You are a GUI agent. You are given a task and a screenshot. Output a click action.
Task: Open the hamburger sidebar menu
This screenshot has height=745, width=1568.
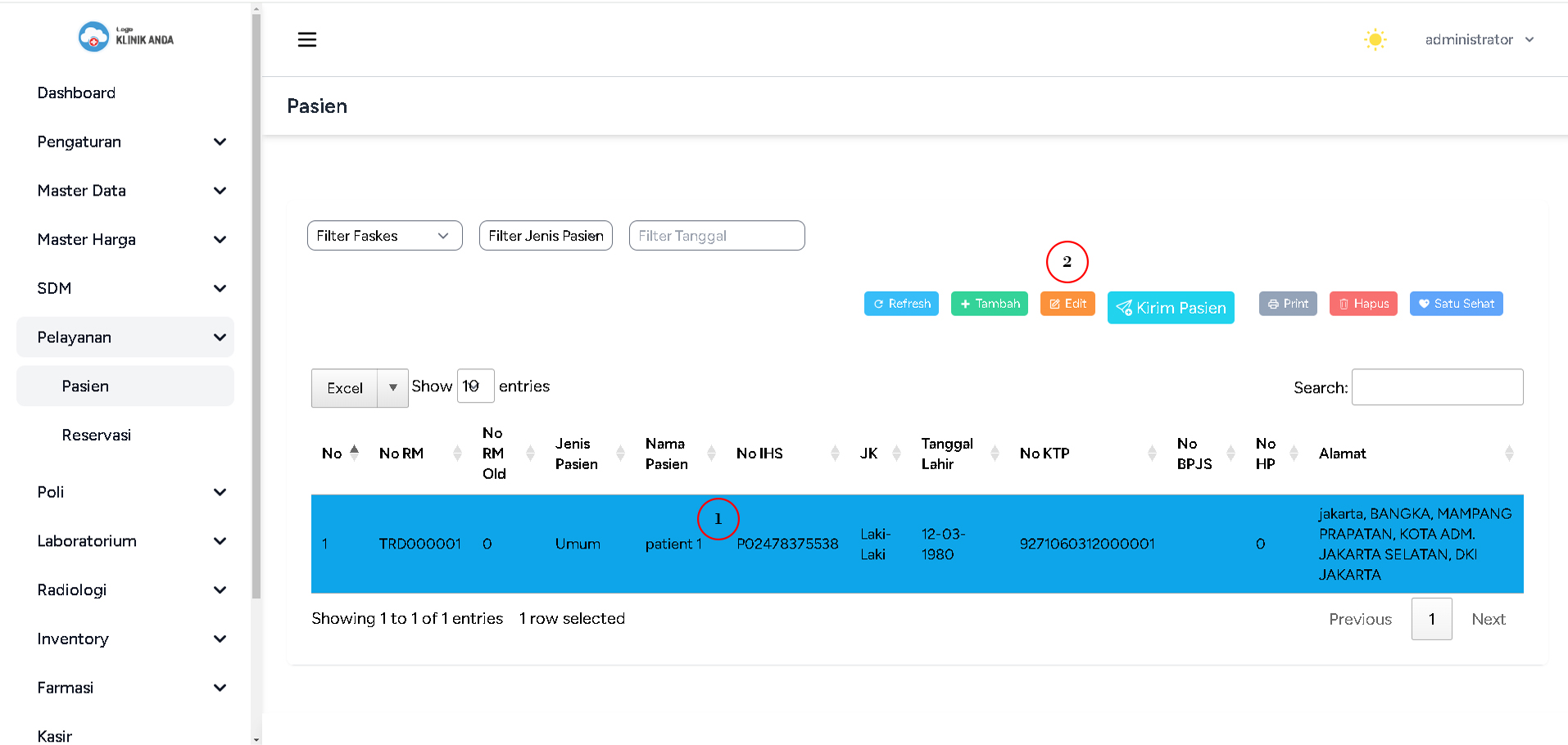306,39
